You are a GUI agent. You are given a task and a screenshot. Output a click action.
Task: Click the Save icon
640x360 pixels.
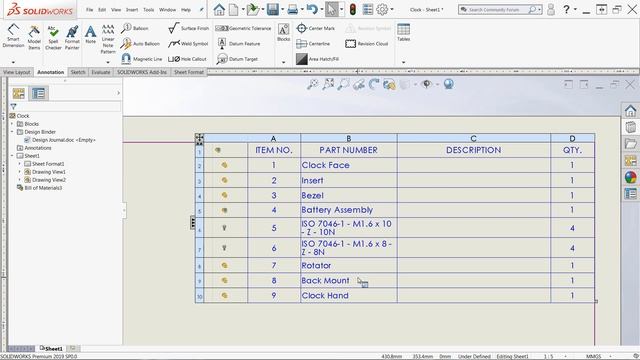(x=273, y=9)
